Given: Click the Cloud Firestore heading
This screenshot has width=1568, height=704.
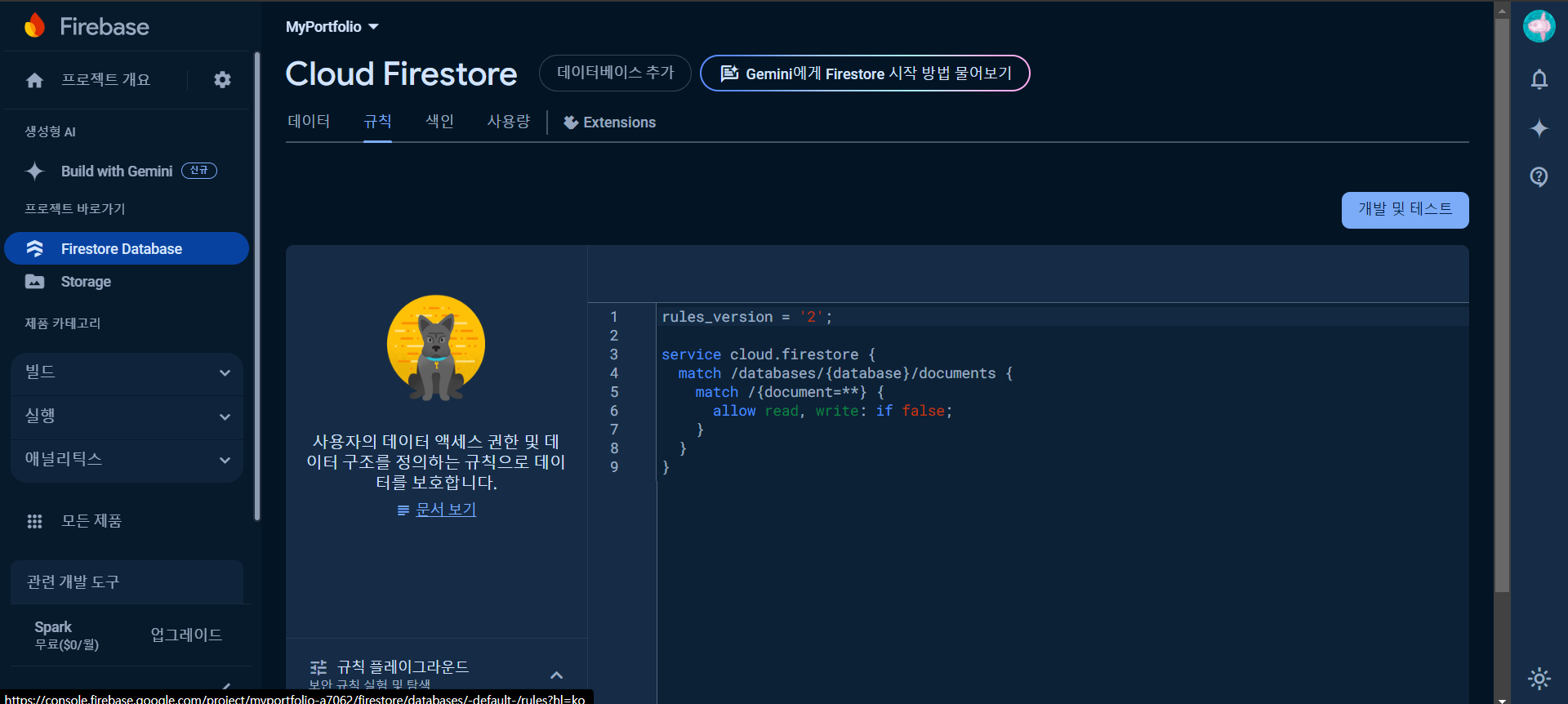Looking at the screenshot, I should tap(401, 74).
